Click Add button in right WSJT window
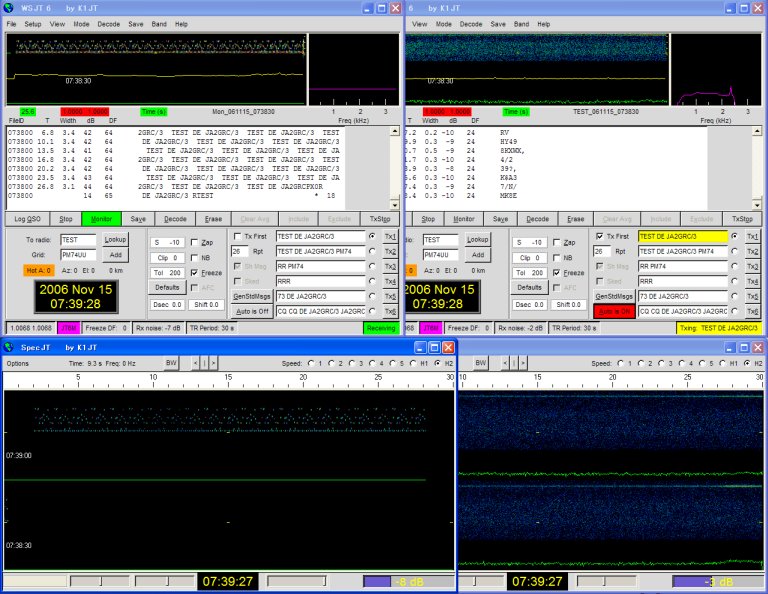The height and width of the screenshot is (594, 768). point(478,255)
